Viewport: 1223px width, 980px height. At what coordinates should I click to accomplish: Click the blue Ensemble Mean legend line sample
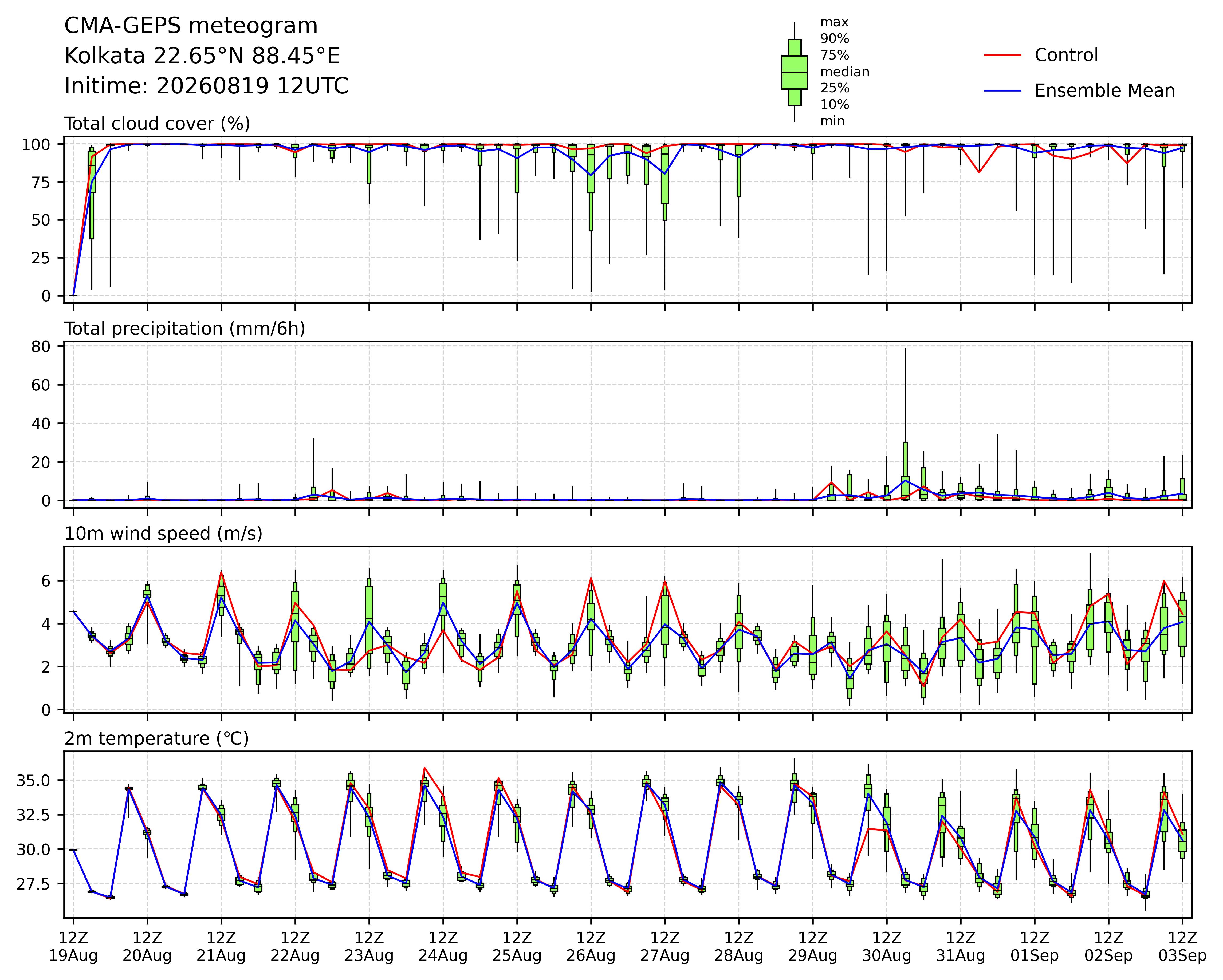tap(1002, 91)
